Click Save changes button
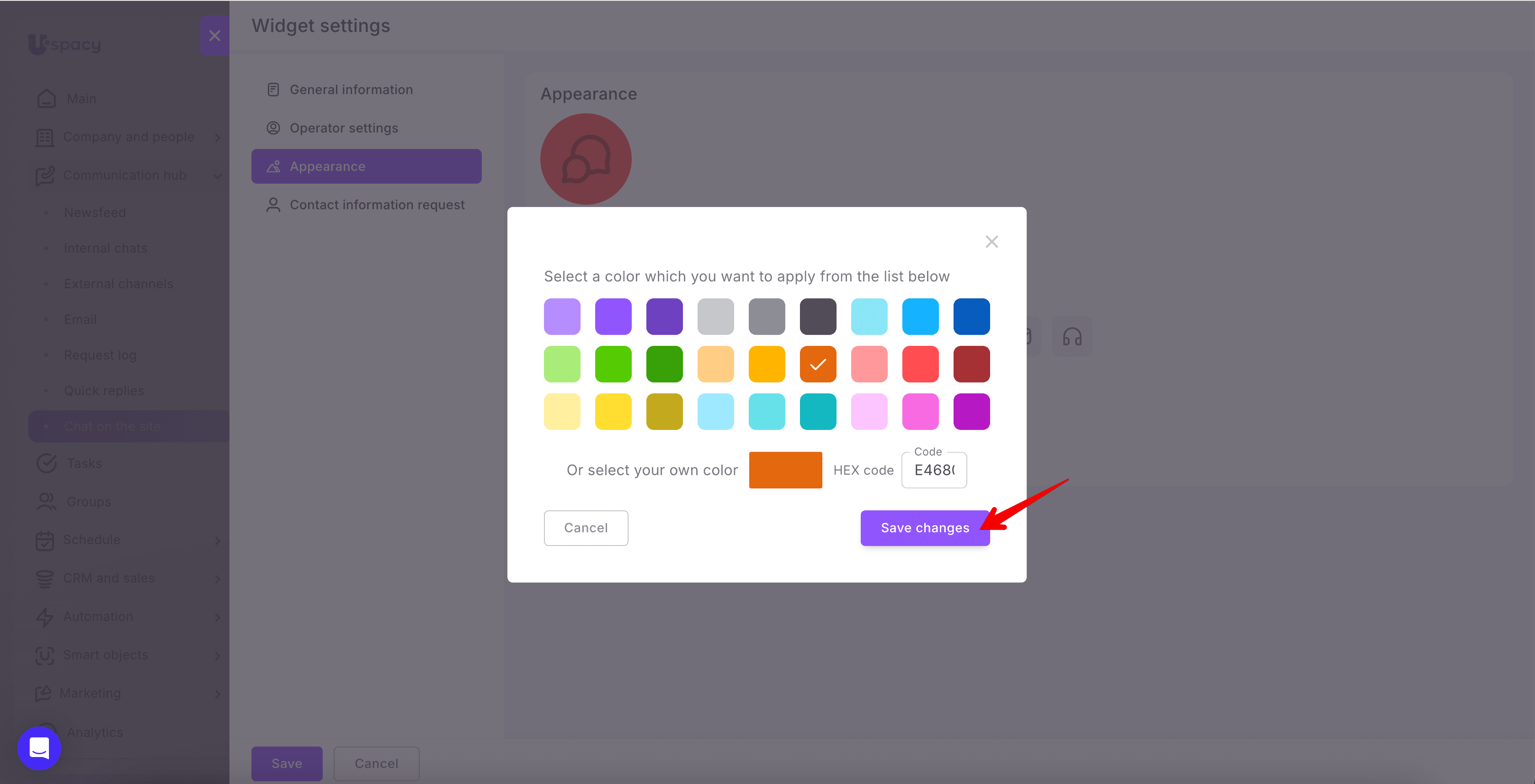The image size is (1535, 784). pos(925,528)
